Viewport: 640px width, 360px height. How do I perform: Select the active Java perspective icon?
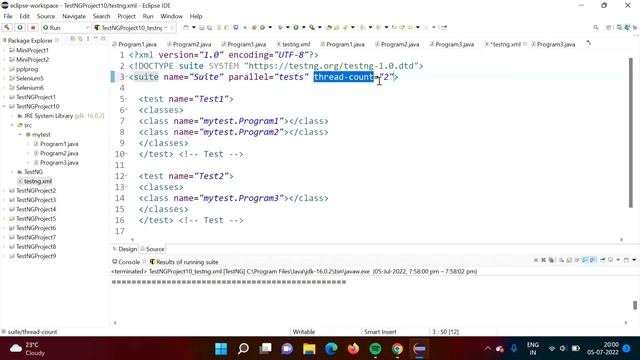pyautogui.click(x=627, y=27)
